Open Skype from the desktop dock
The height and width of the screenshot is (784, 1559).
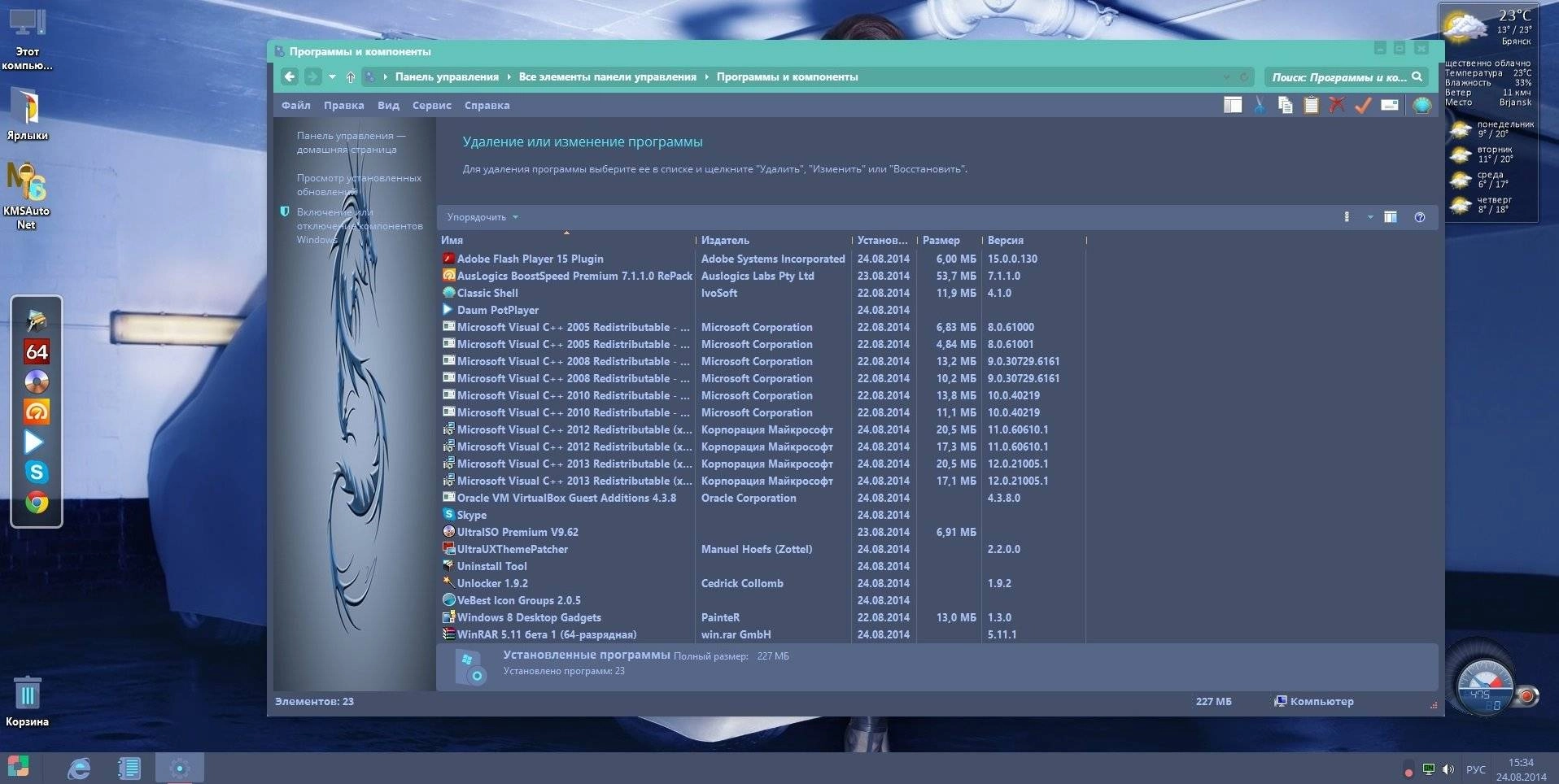point(37,472)
